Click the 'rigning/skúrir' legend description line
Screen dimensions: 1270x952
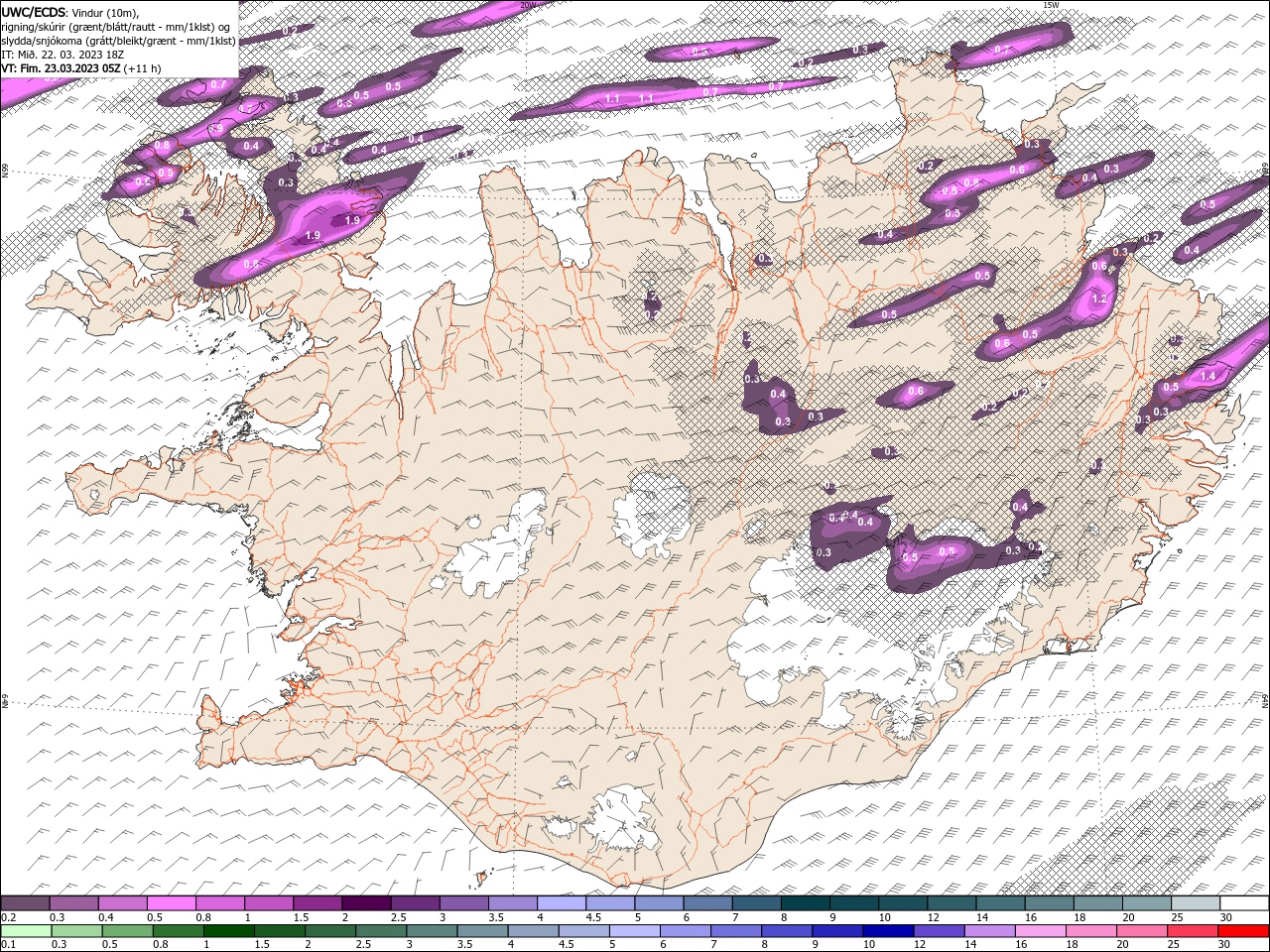click(115, 27)
